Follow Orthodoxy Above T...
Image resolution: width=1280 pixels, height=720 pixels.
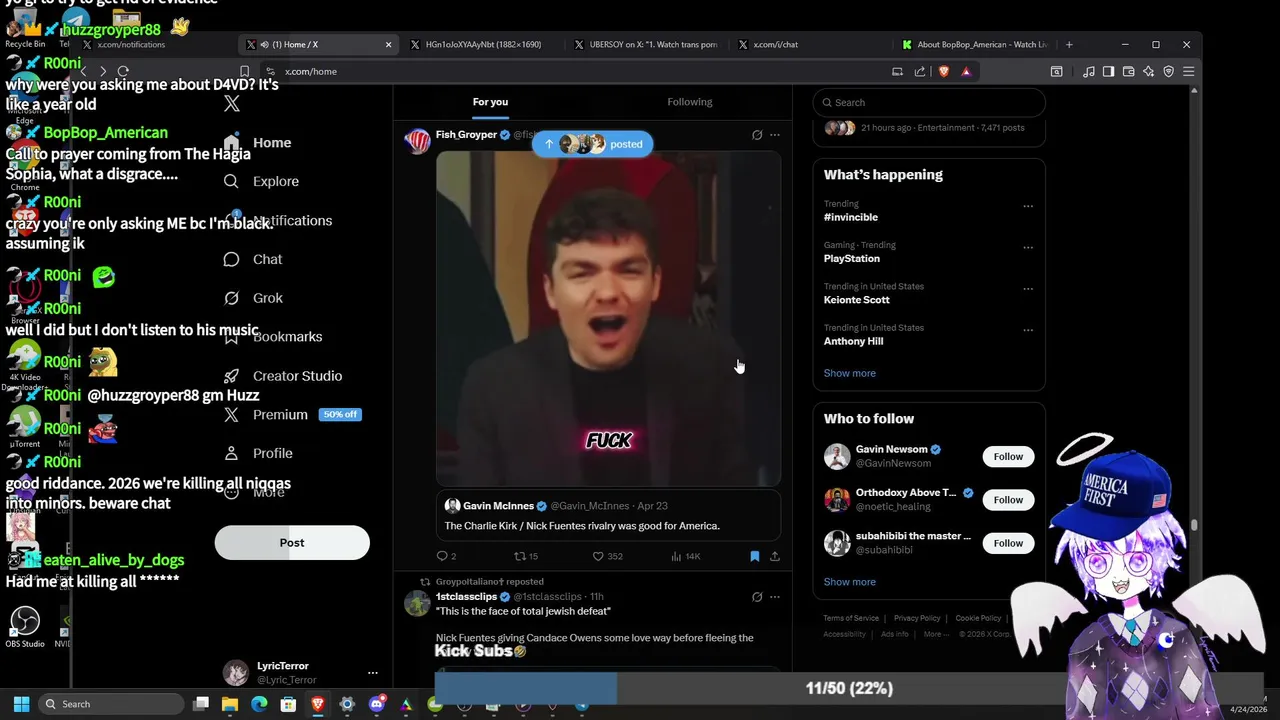1008,500
